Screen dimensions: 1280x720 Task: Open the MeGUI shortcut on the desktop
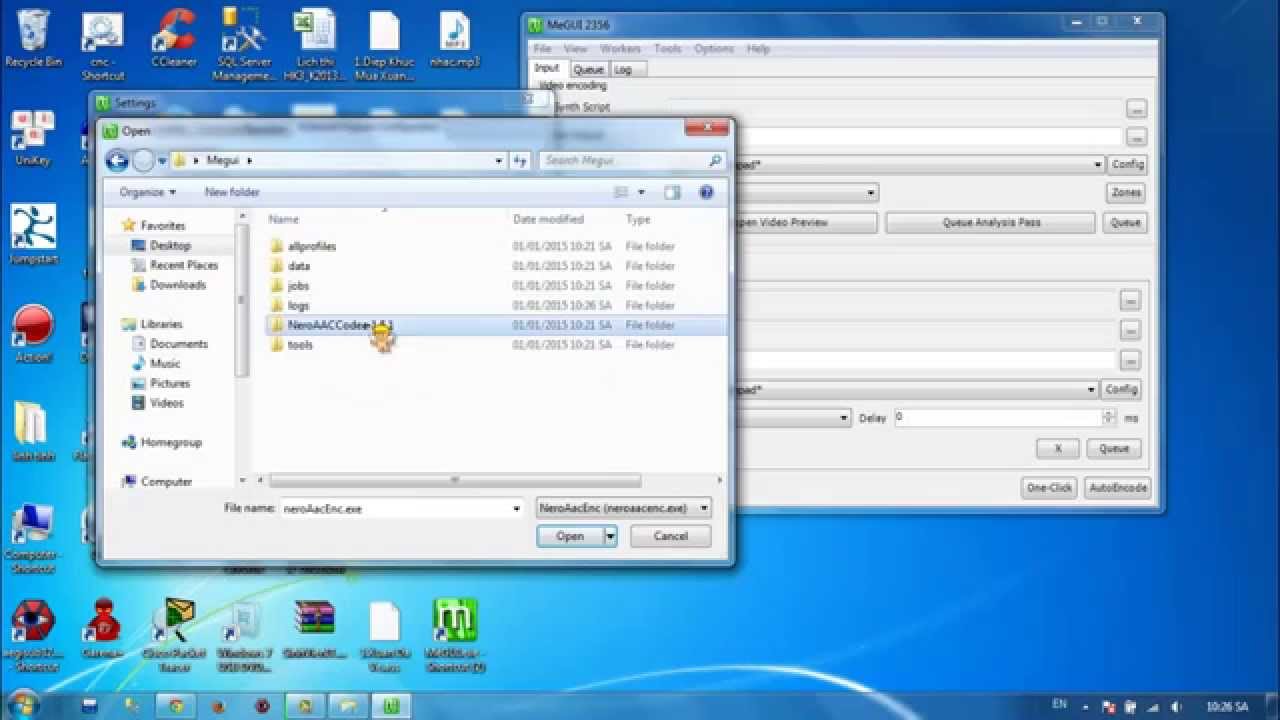pos(454,634)
